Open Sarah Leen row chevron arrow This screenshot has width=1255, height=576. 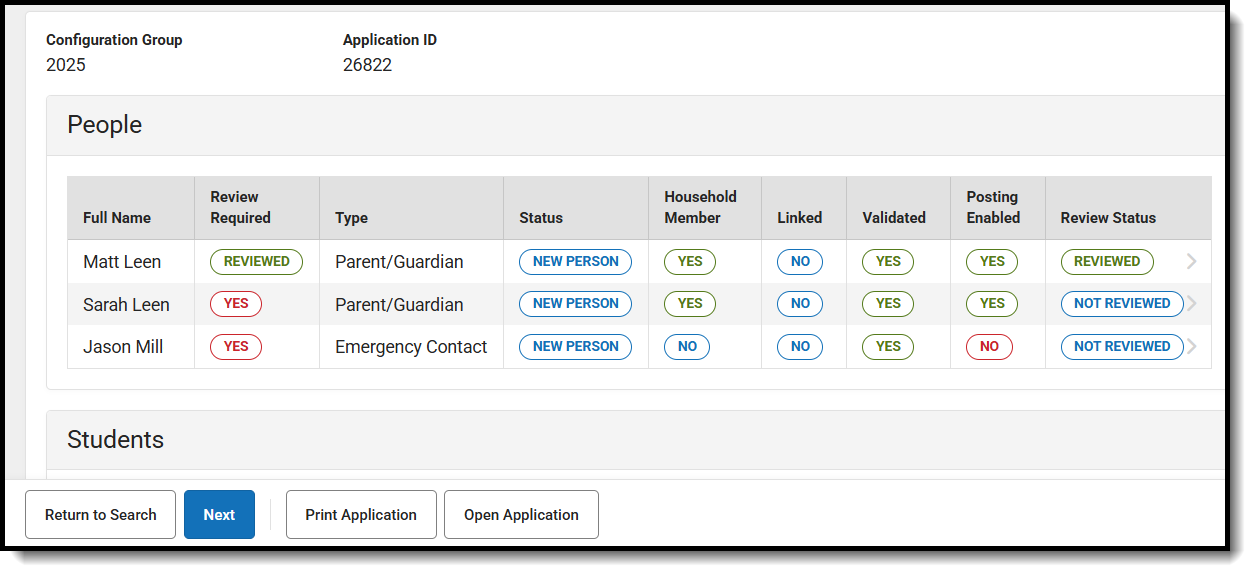point(1191,304)
